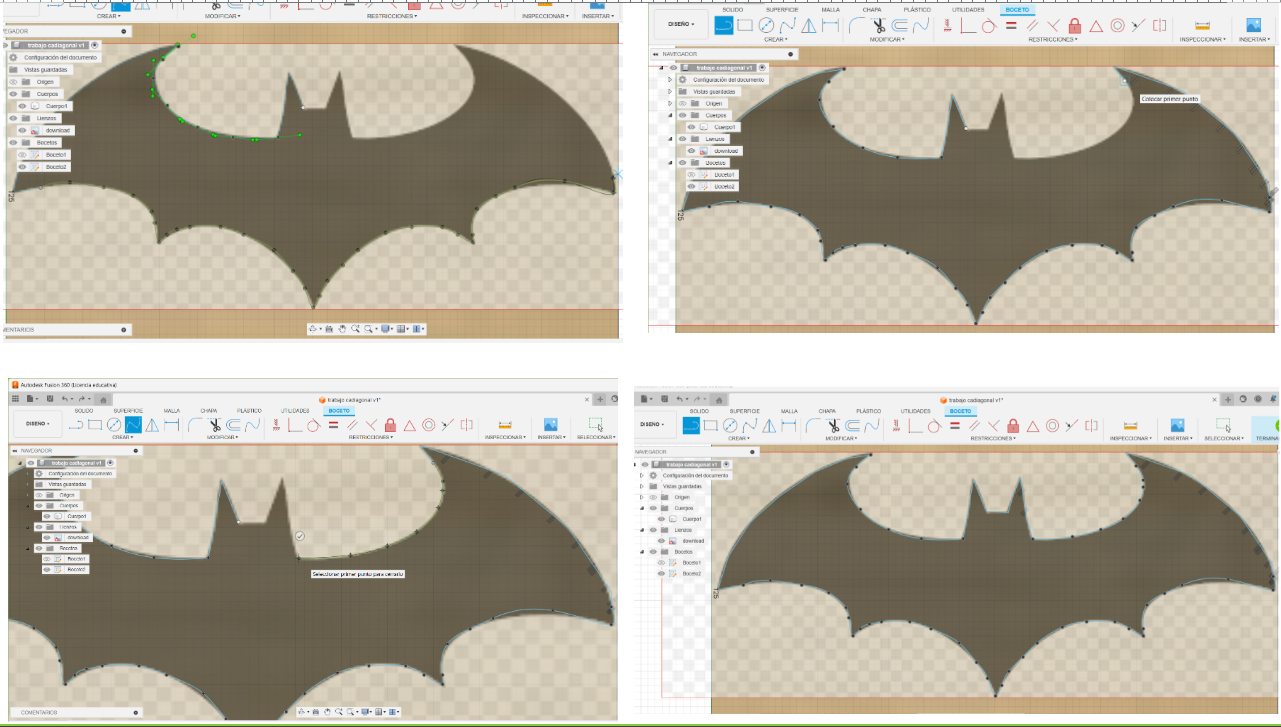
Task: Toggle Boceto1 eye icon in top-left window
Action: click(x=22, y=155)
